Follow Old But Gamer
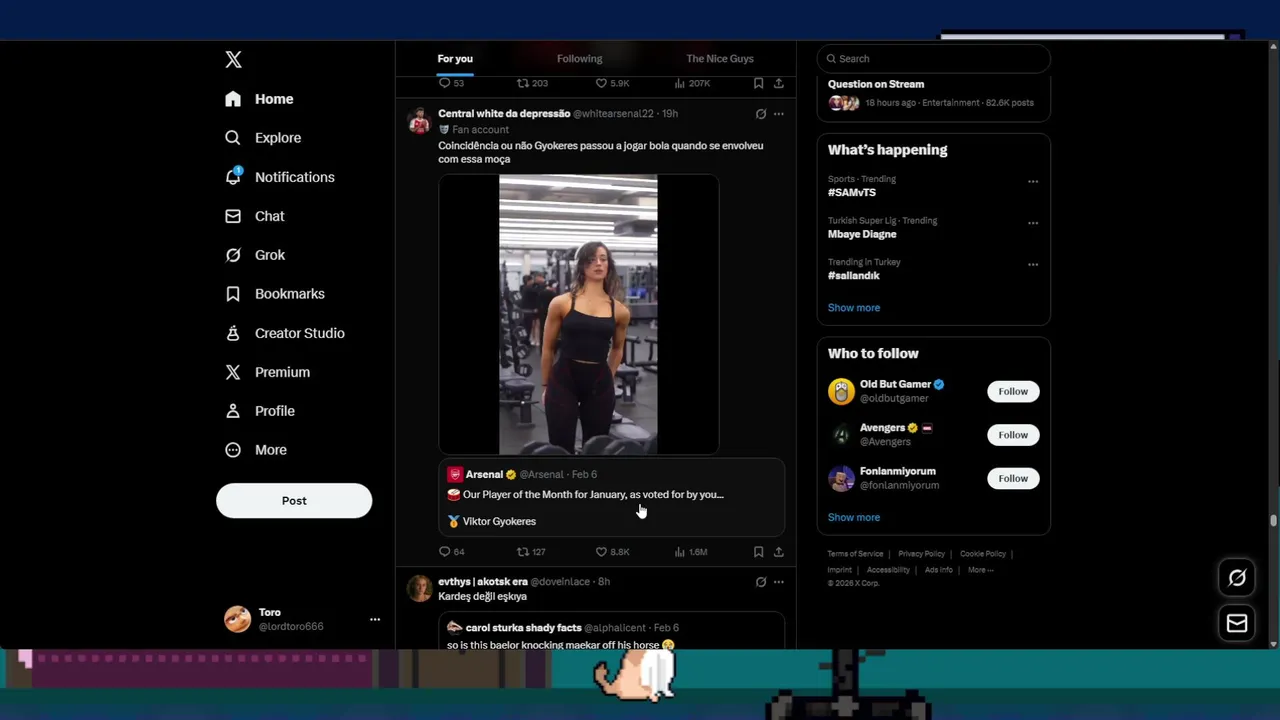The image size is (1280, 720). [1013, 392]
